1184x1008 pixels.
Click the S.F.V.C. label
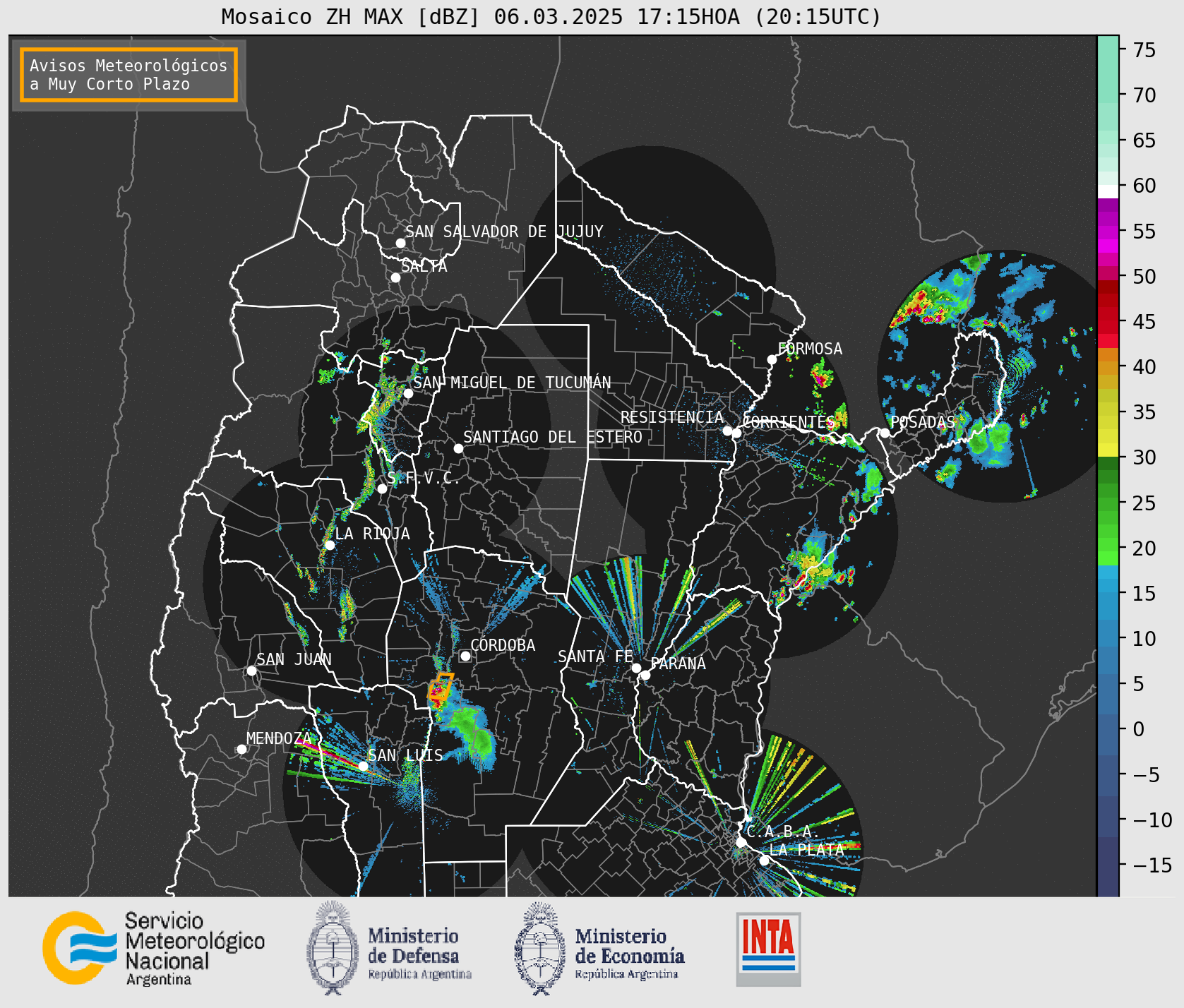pyautogui.click(x=423, y=478)
